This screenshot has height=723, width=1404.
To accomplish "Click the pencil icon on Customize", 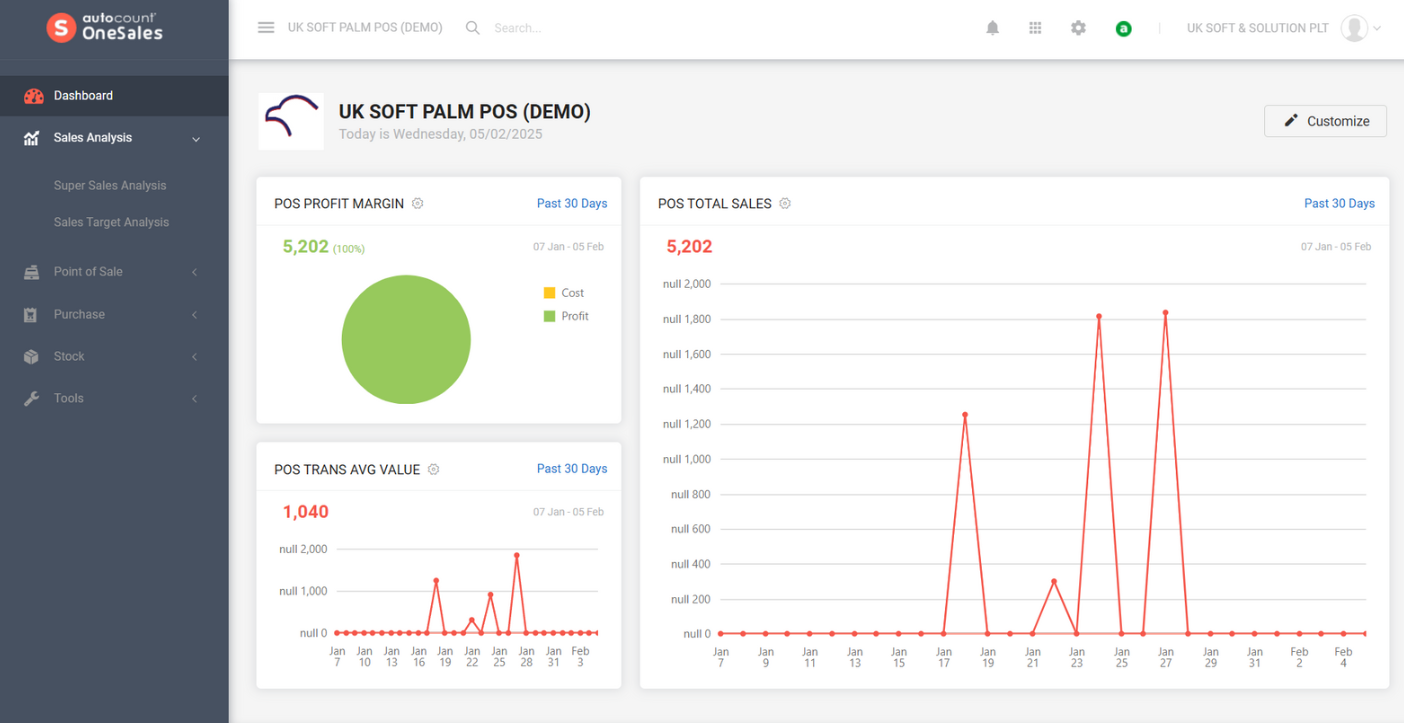I will pos(1291,120).
